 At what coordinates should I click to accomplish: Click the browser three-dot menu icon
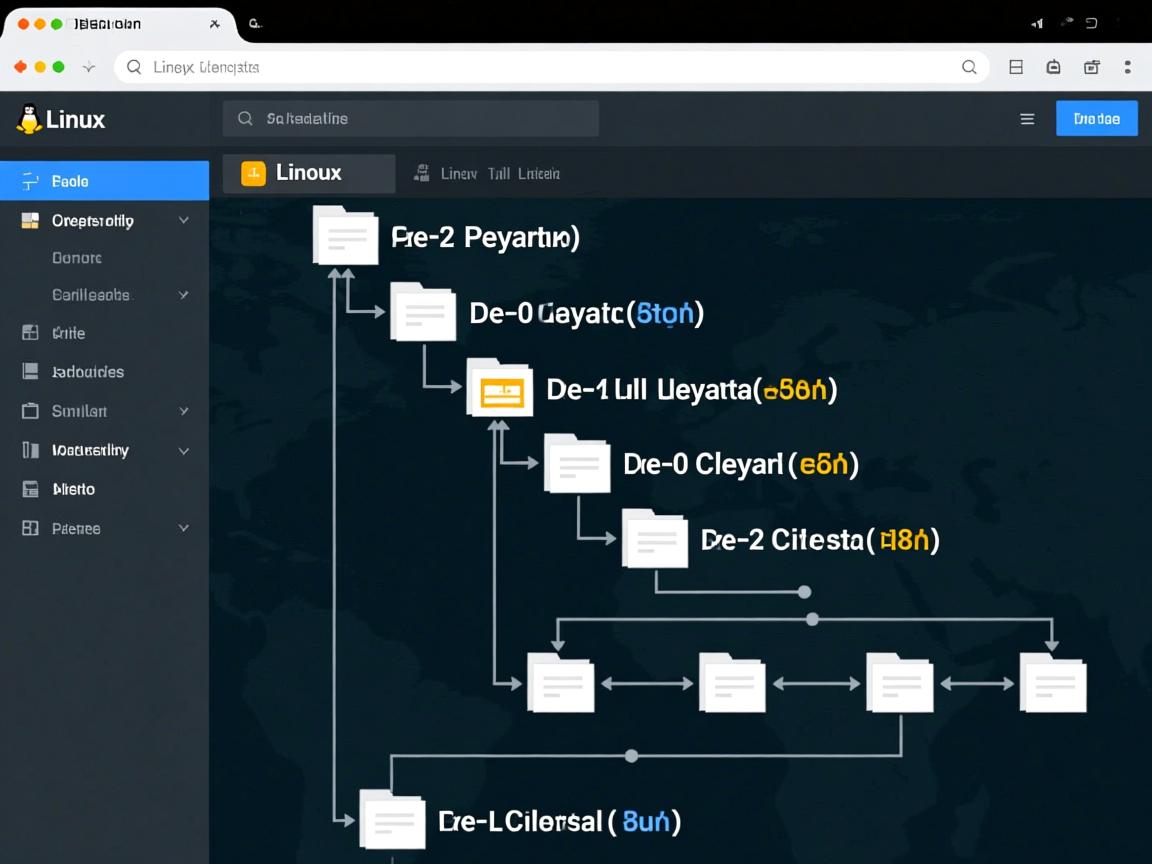(x=1127, y=67)
